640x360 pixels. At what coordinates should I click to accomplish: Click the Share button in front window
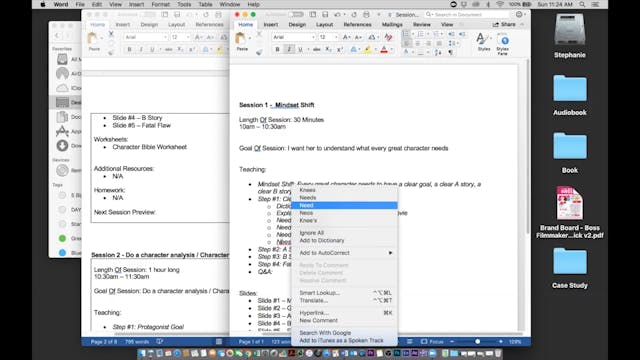504,24
